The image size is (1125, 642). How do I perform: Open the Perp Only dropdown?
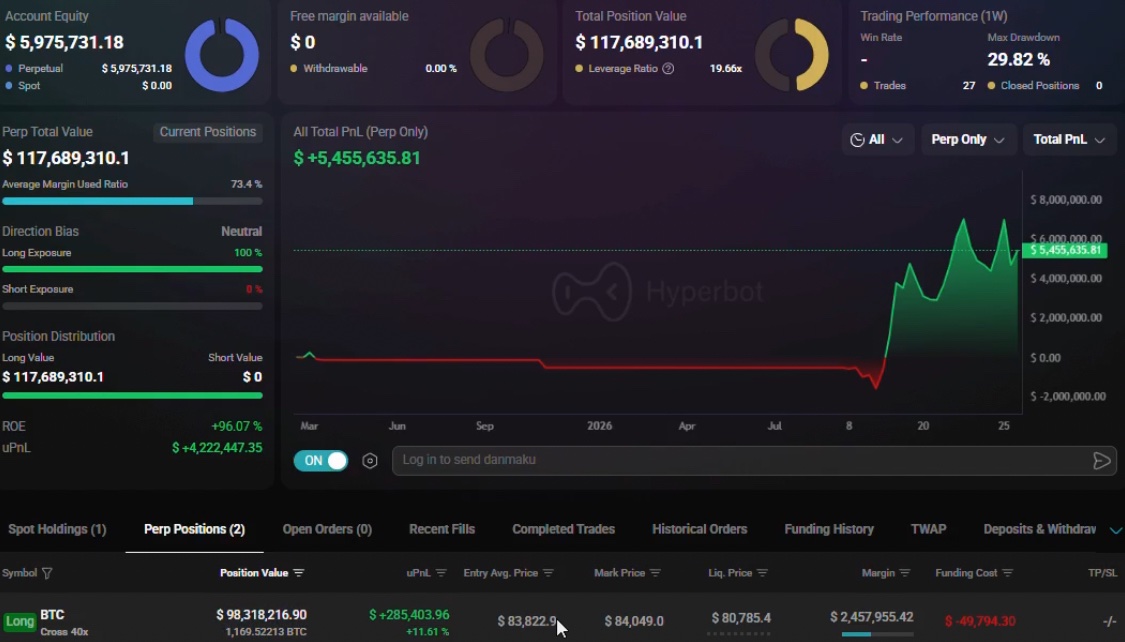(967, 140)
